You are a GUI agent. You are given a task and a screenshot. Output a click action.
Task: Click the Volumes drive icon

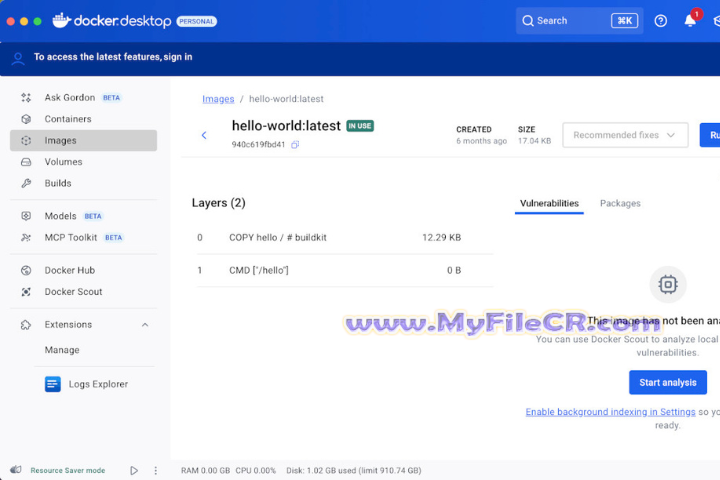click(x=26, y=162)
